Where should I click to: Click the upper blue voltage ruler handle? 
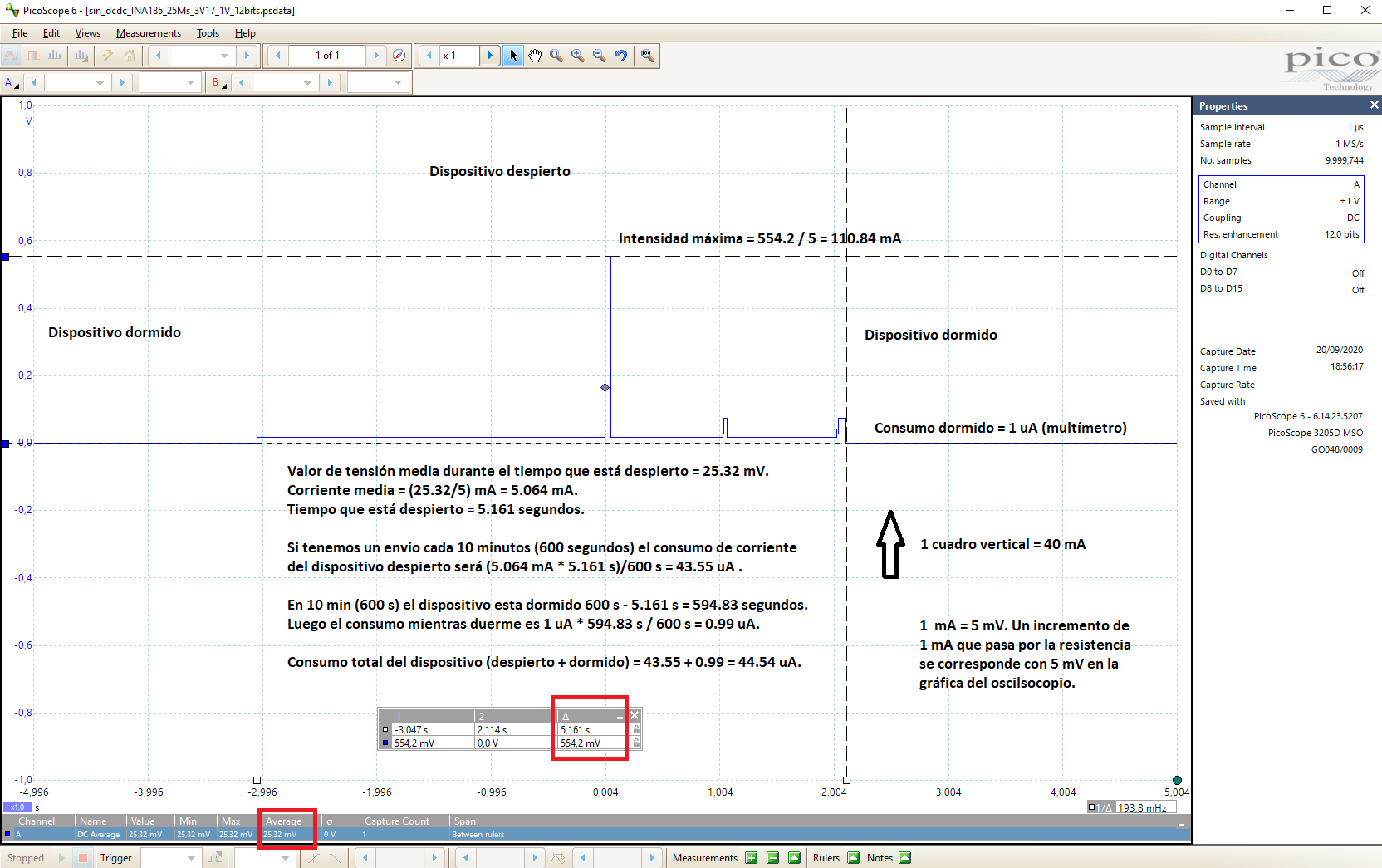[5, 257]
